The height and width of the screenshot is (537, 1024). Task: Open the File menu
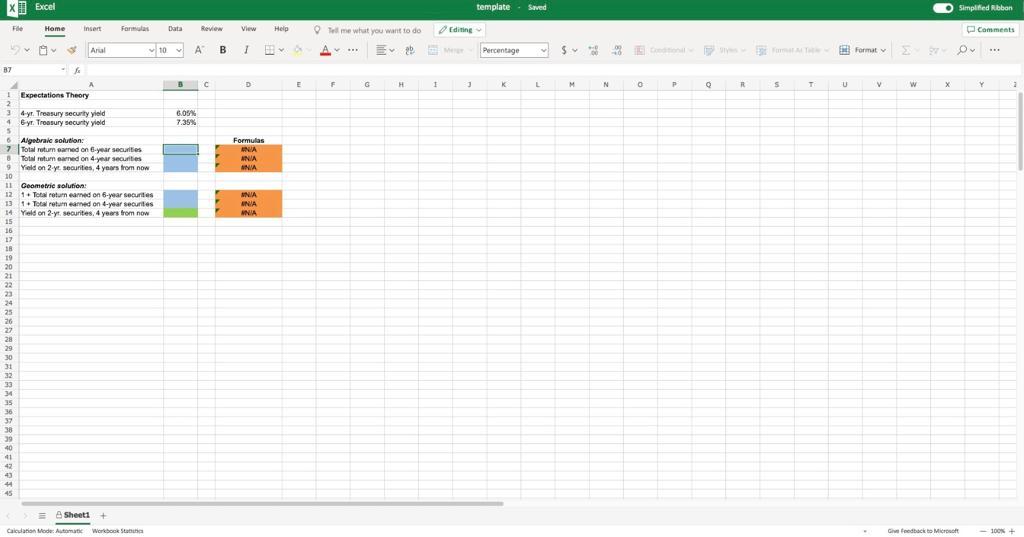coord(18,29)
